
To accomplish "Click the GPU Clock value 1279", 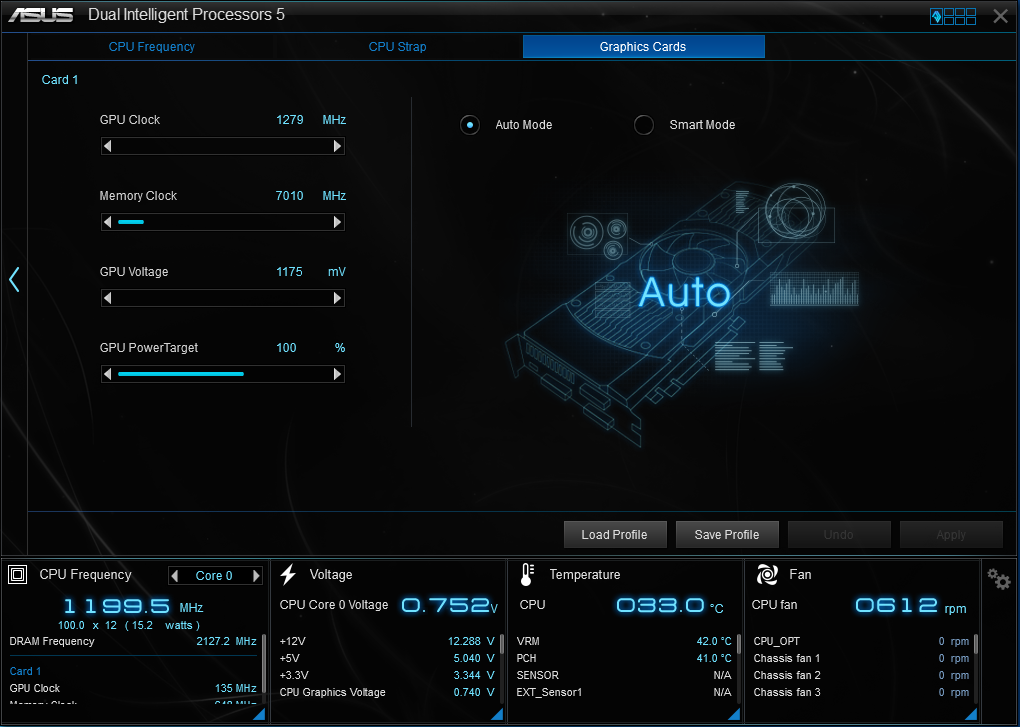I will (289, 120).
